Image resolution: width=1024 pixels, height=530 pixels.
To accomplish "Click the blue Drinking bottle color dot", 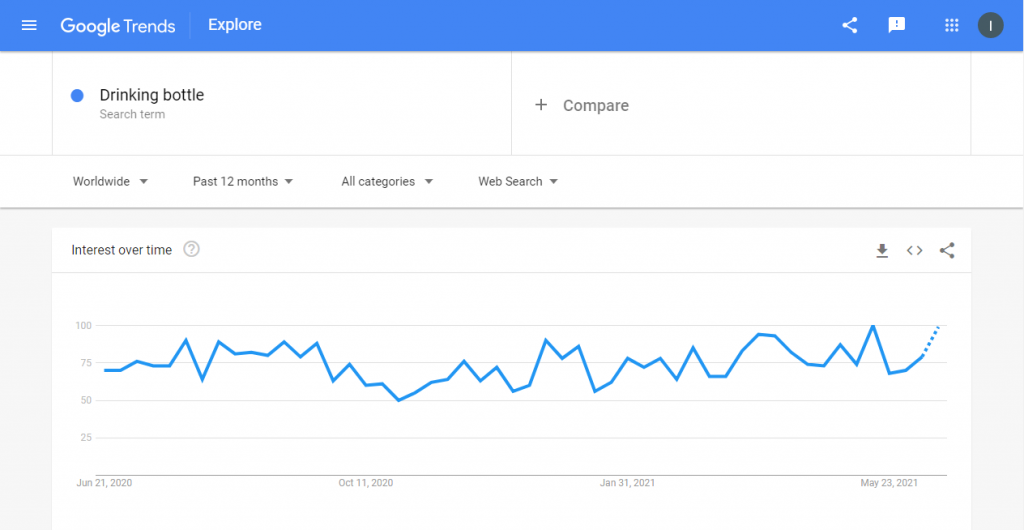I will (x=77, y=96).
